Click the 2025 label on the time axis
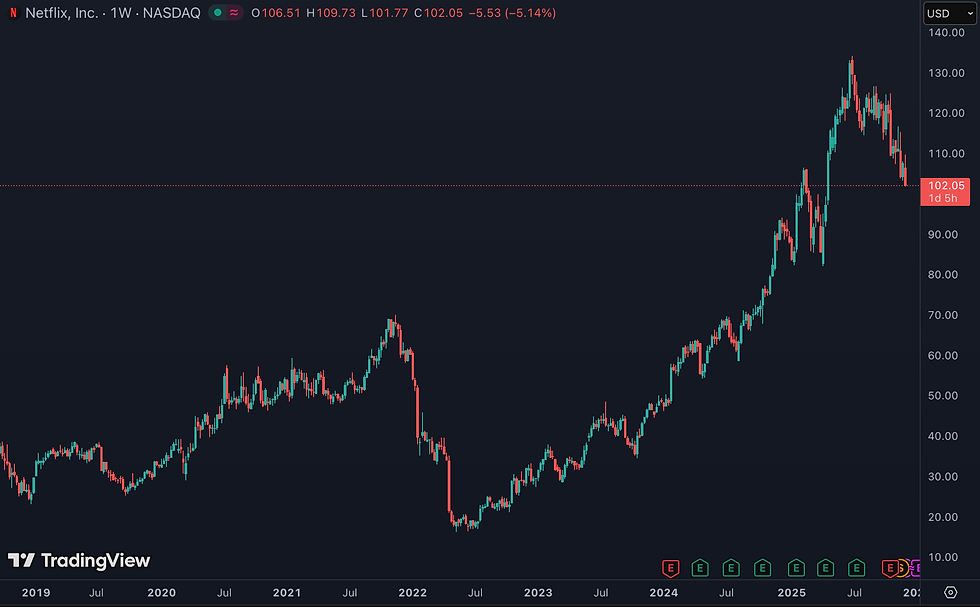This screenshot has width=980, height=607. click(x=792, y=593)
